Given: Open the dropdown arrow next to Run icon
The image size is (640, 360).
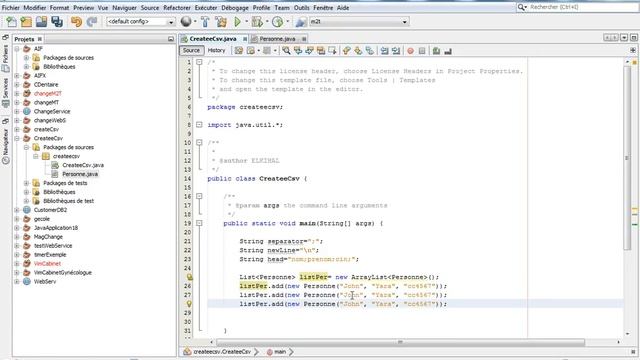Looking at the screenshot, I should [x=246, y=22].
